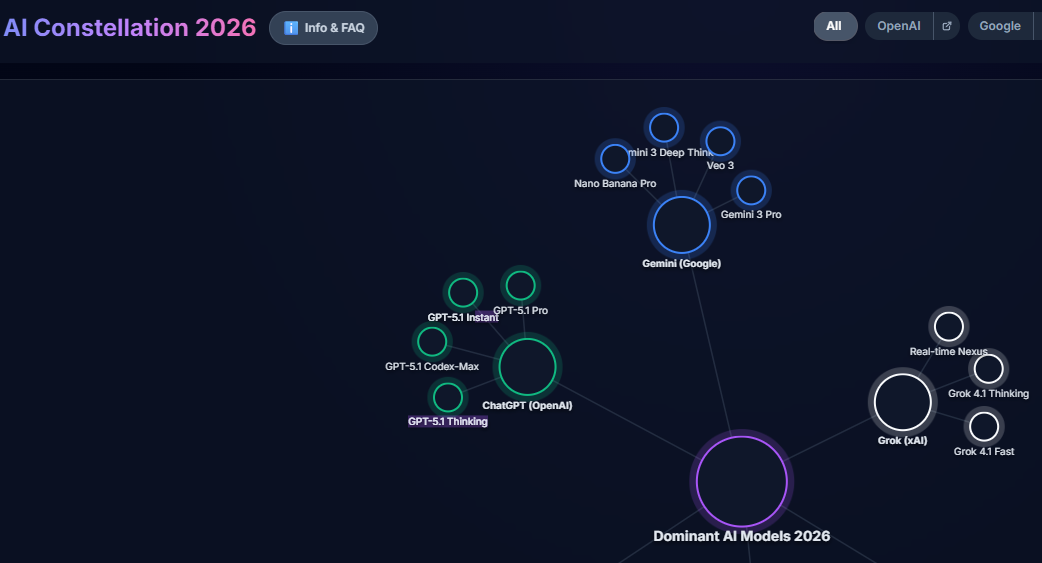The height and width of the screenshot is (563, 1042).
Task: Click the Grok 4.1 Fast node
Action: [x=984, y=427]
